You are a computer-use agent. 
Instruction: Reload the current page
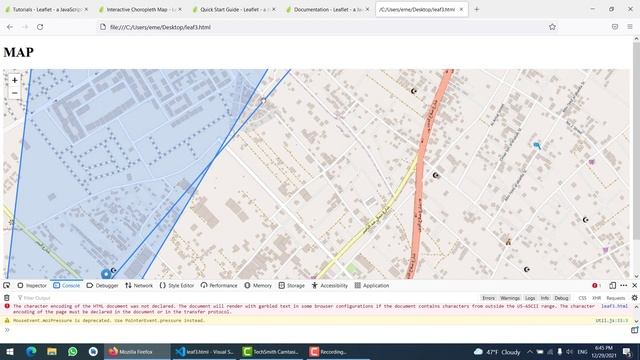[40, 27]
